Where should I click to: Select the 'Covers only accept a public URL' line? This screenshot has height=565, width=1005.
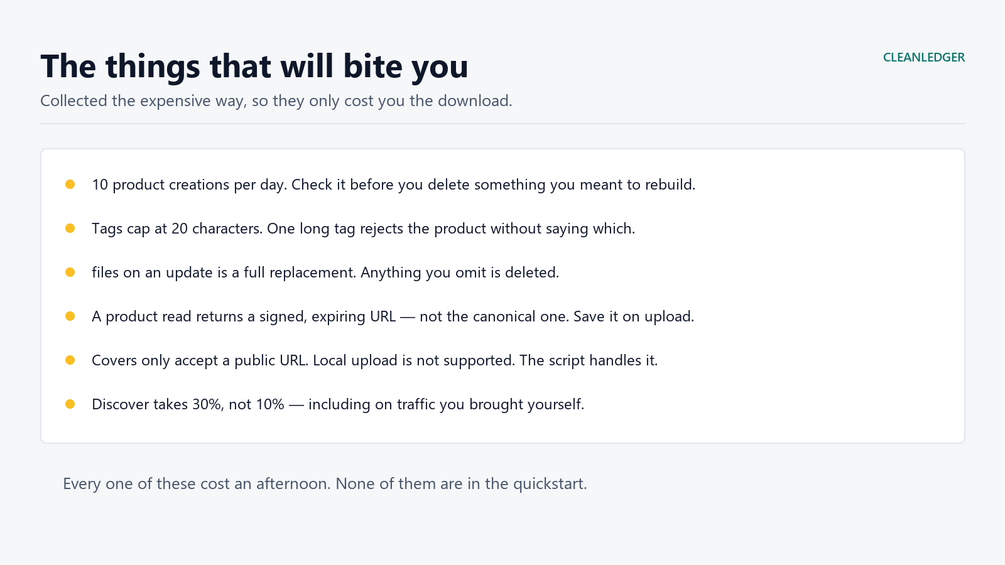point(375,360)
